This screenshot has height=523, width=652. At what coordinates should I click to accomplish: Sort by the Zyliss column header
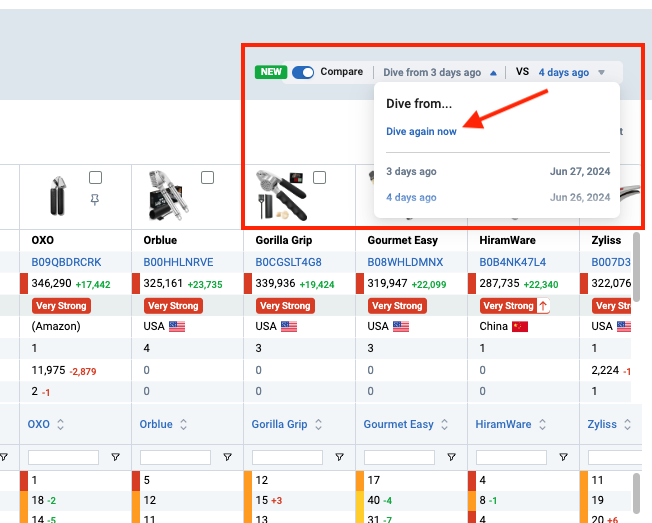tap(602, 424)
